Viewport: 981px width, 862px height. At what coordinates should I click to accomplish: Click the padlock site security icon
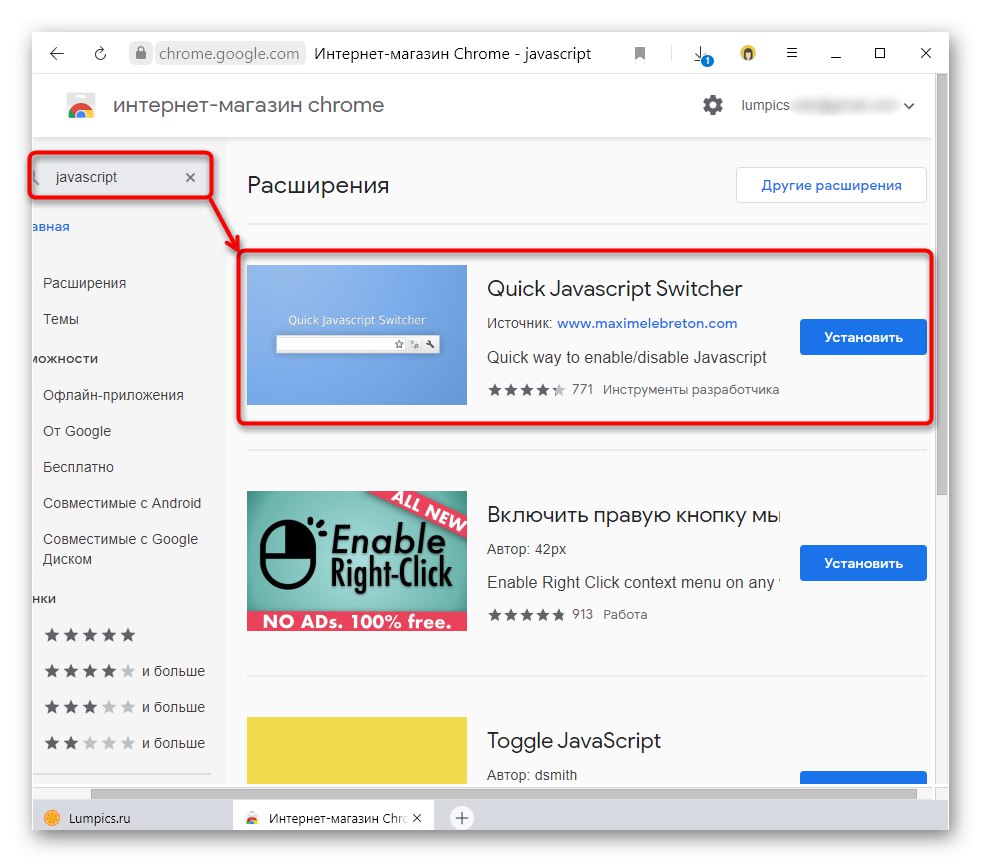coord(141,53)
